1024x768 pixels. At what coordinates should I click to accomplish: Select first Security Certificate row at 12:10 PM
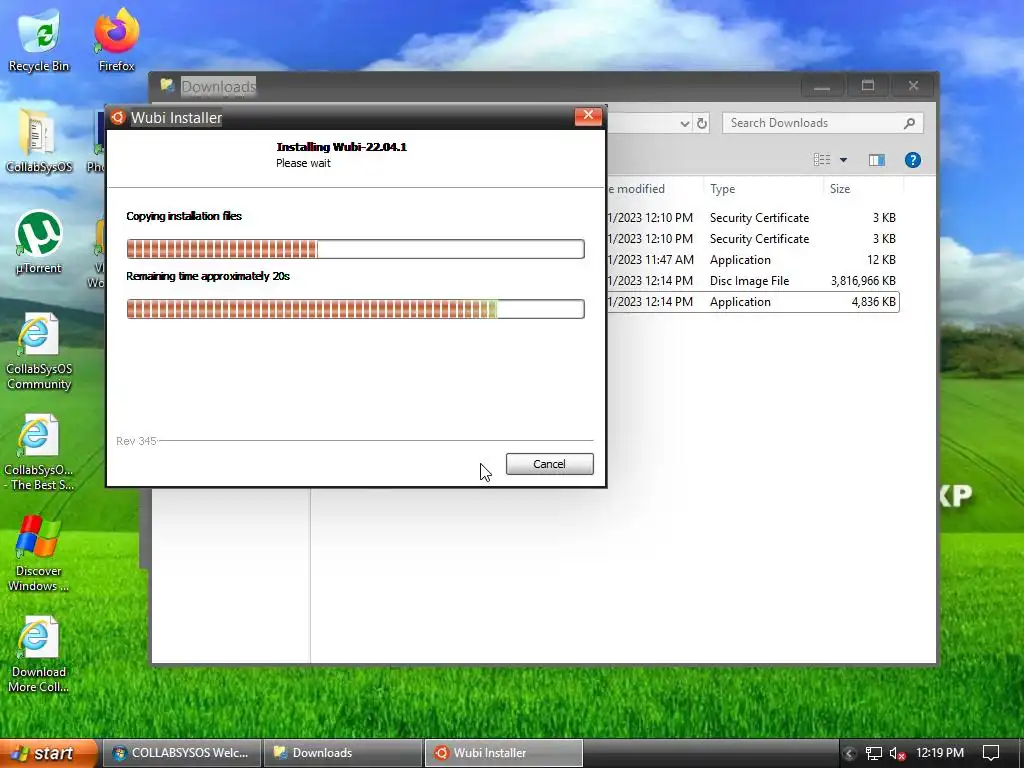click(753, 217)
